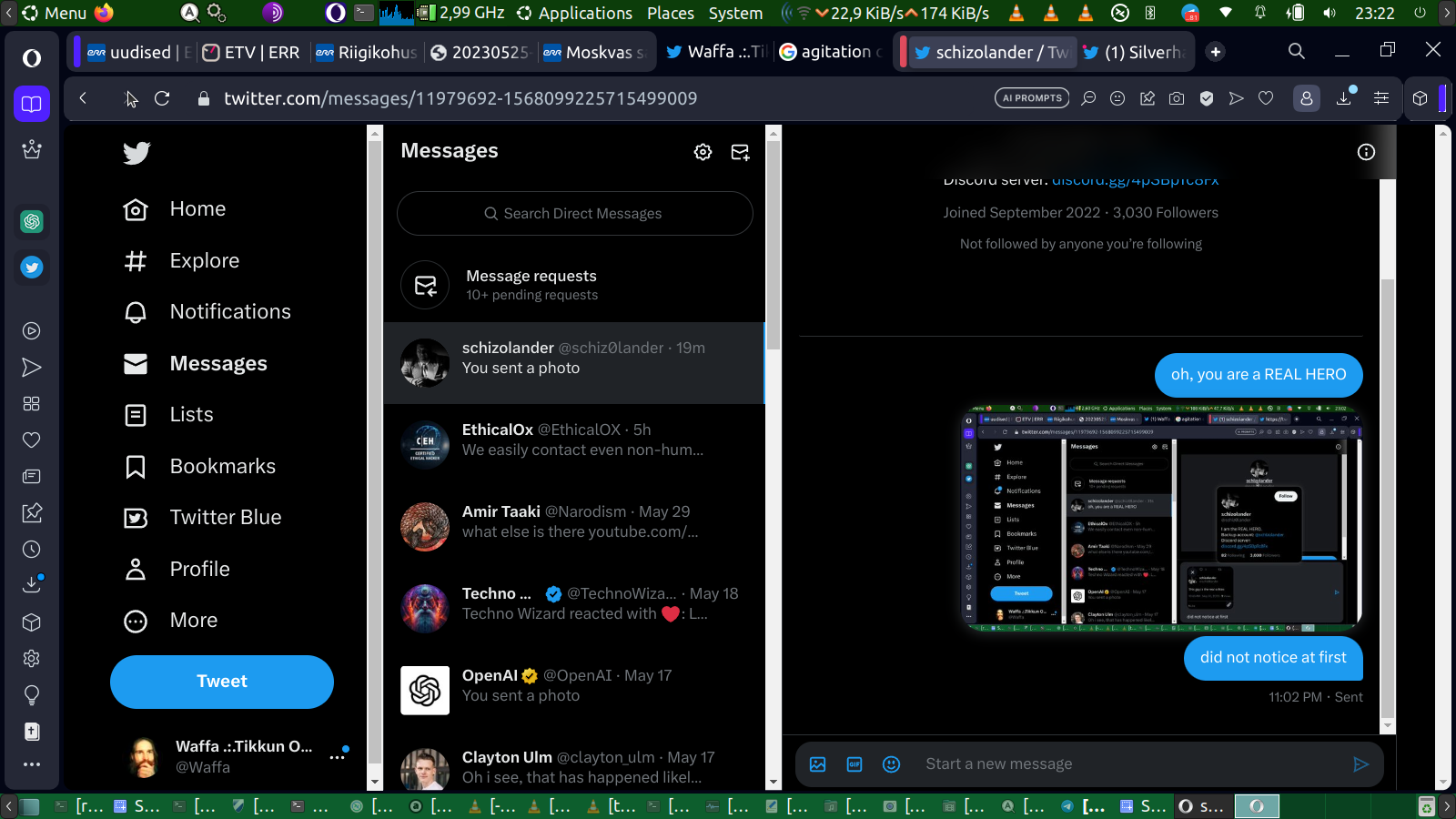Focus the Search Direct Messages field
This screenshot has width=1456, height=819.
tap(574, 214)
